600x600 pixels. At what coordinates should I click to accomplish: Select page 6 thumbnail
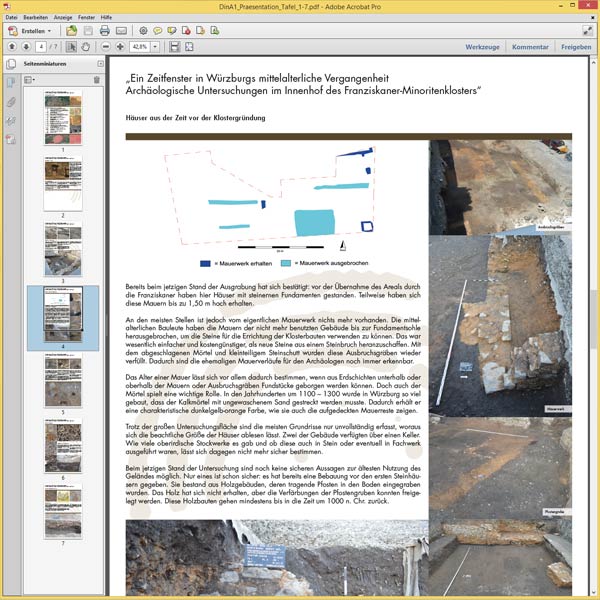point(63,445)
